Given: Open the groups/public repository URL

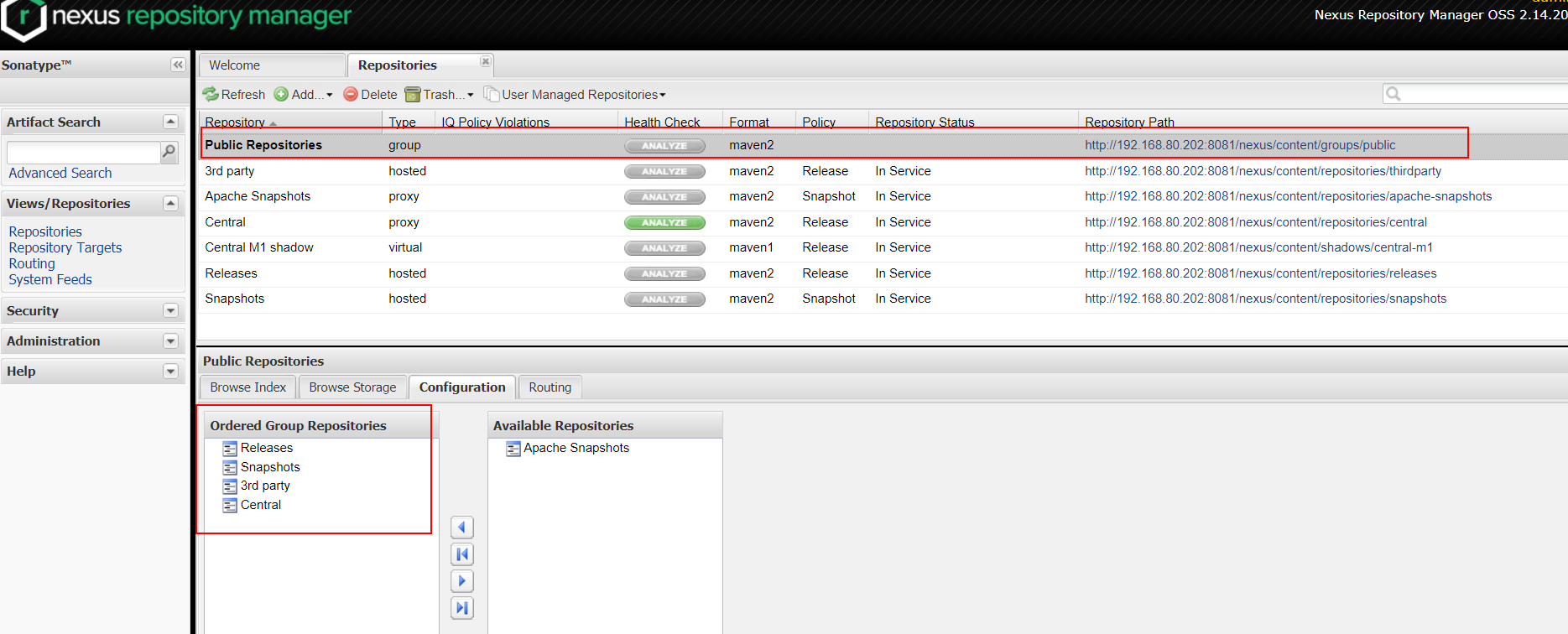Looking at the screenshot, I should pos(1240,145).
